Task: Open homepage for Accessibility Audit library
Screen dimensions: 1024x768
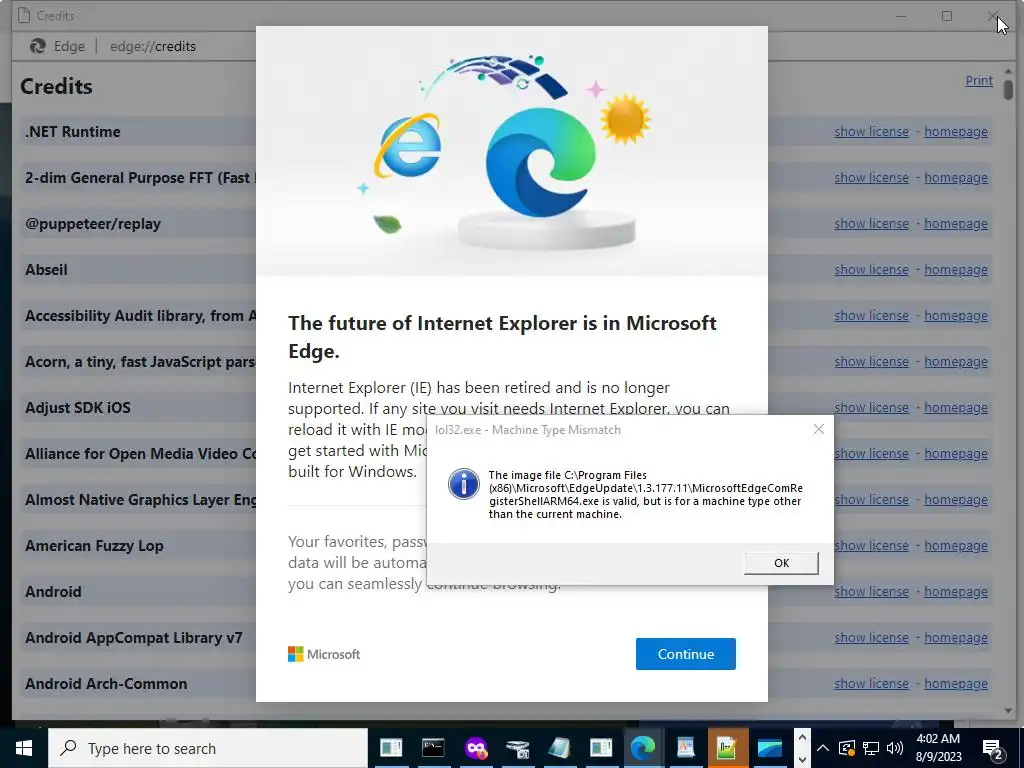Action: tap(955, 315)
